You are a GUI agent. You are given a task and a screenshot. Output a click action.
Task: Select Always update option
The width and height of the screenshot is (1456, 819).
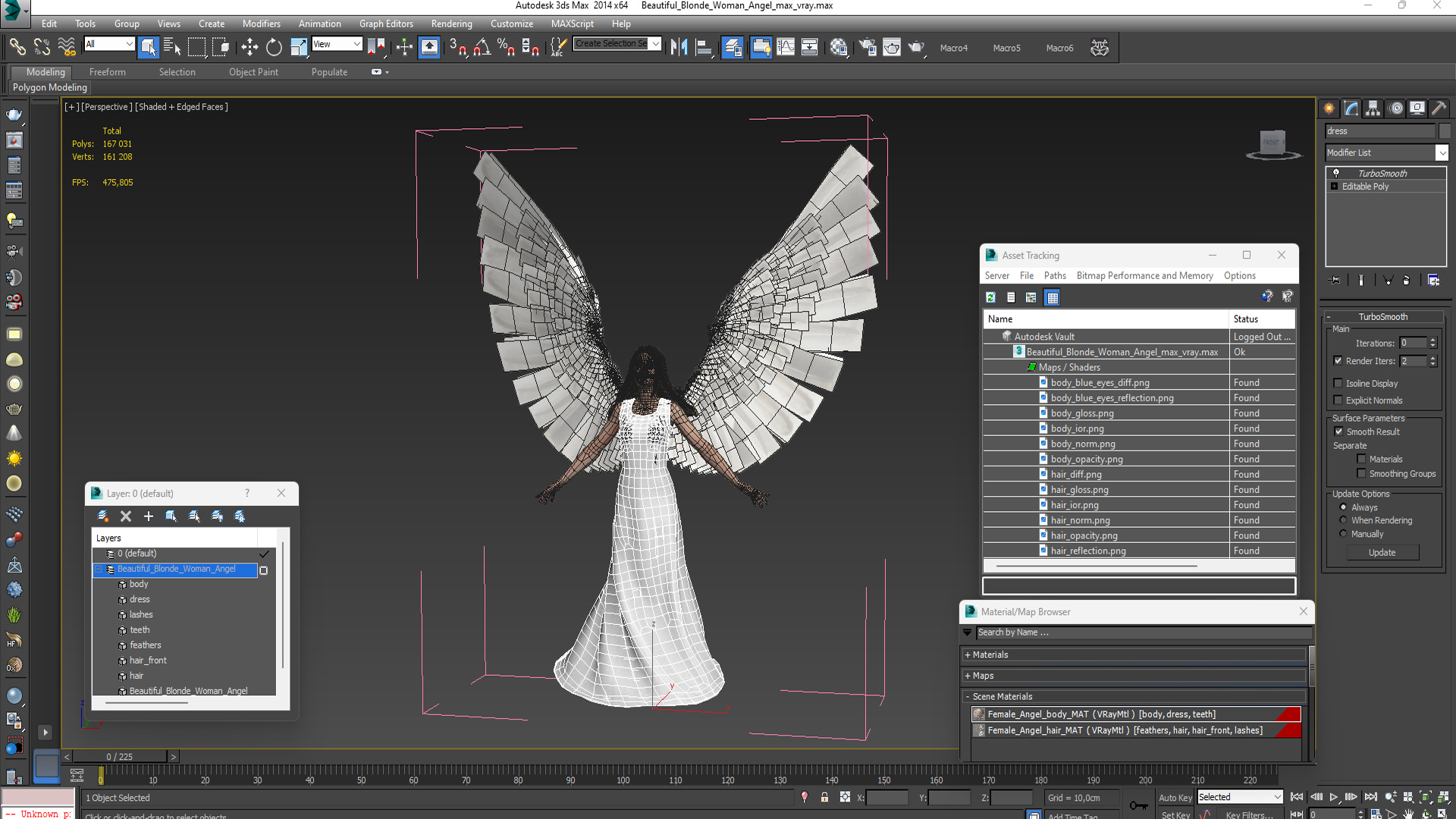click(x=1343, y=507)
